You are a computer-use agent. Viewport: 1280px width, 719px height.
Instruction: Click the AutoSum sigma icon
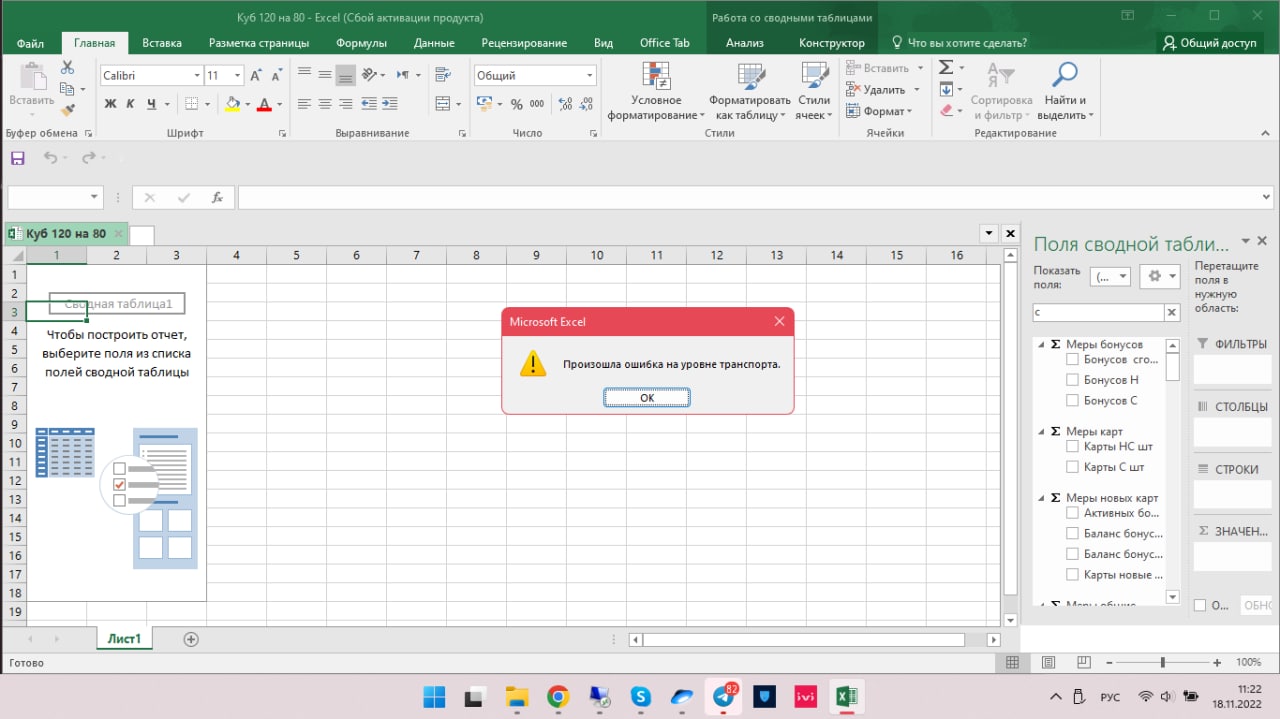945,67
